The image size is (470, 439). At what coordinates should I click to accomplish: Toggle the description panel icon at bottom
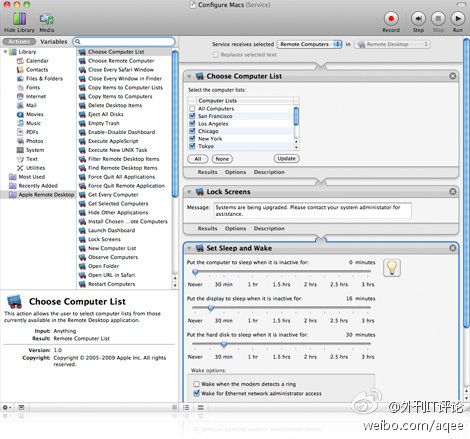pyautogui.click(x=21, y=407)
